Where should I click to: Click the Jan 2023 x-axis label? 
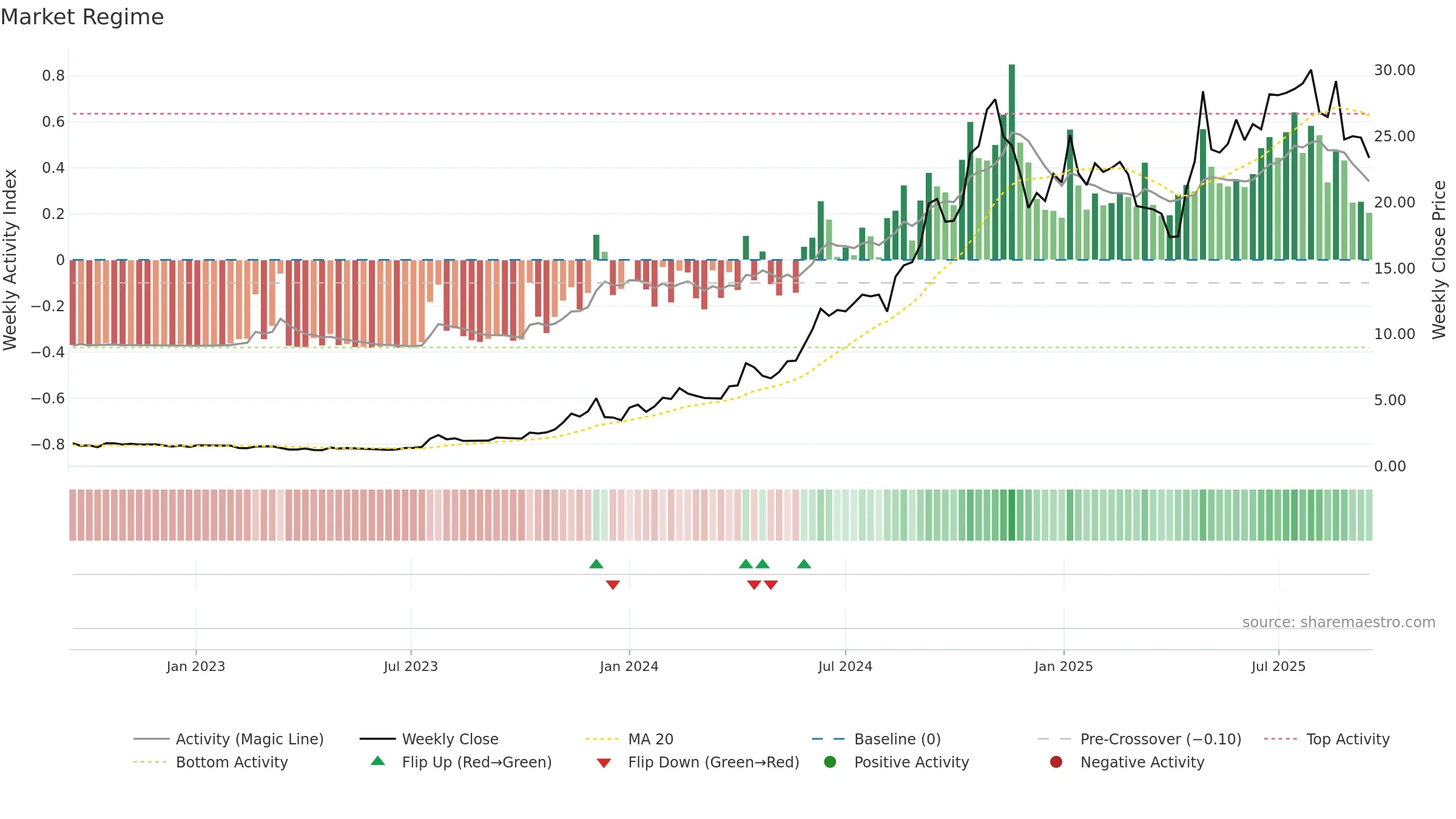pos(196,666)
